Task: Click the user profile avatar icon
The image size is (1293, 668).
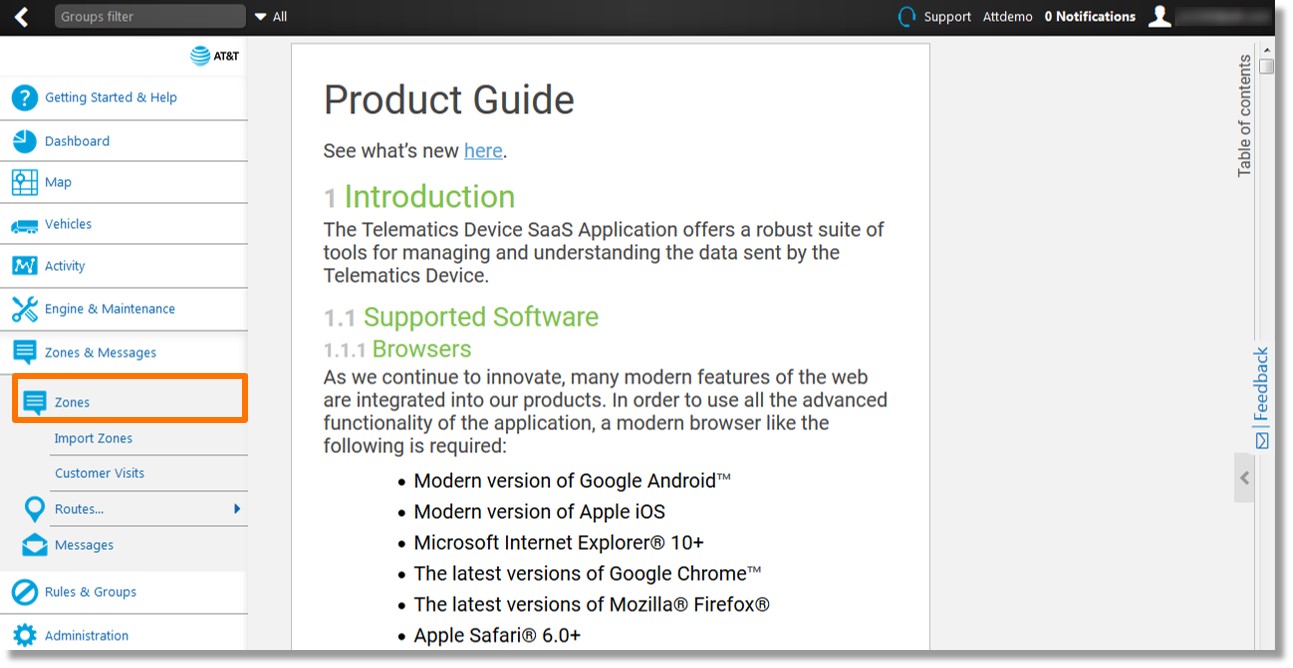Action: 1160,16
